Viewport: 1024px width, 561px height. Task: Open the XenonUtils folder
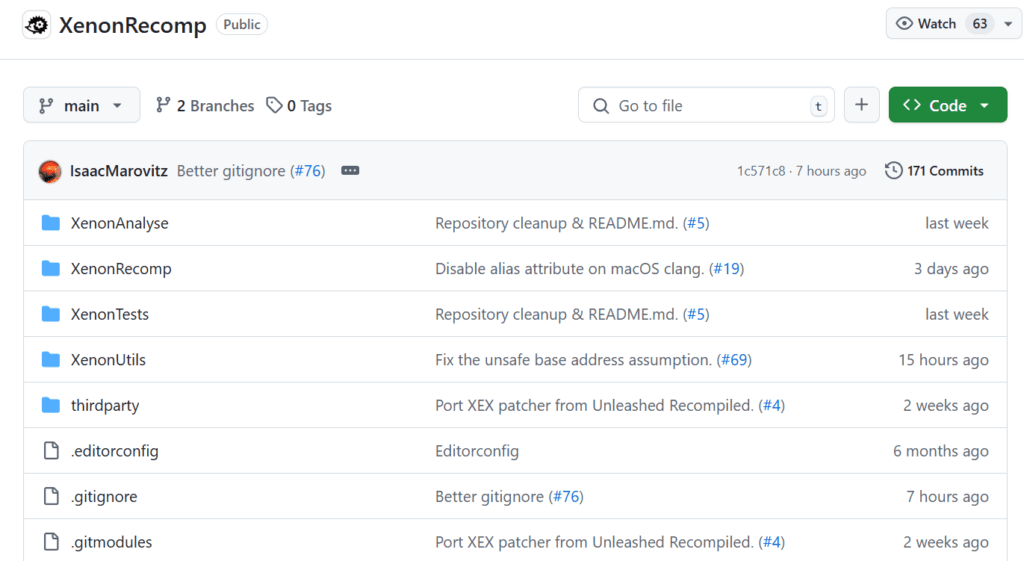tap(108, 360)
